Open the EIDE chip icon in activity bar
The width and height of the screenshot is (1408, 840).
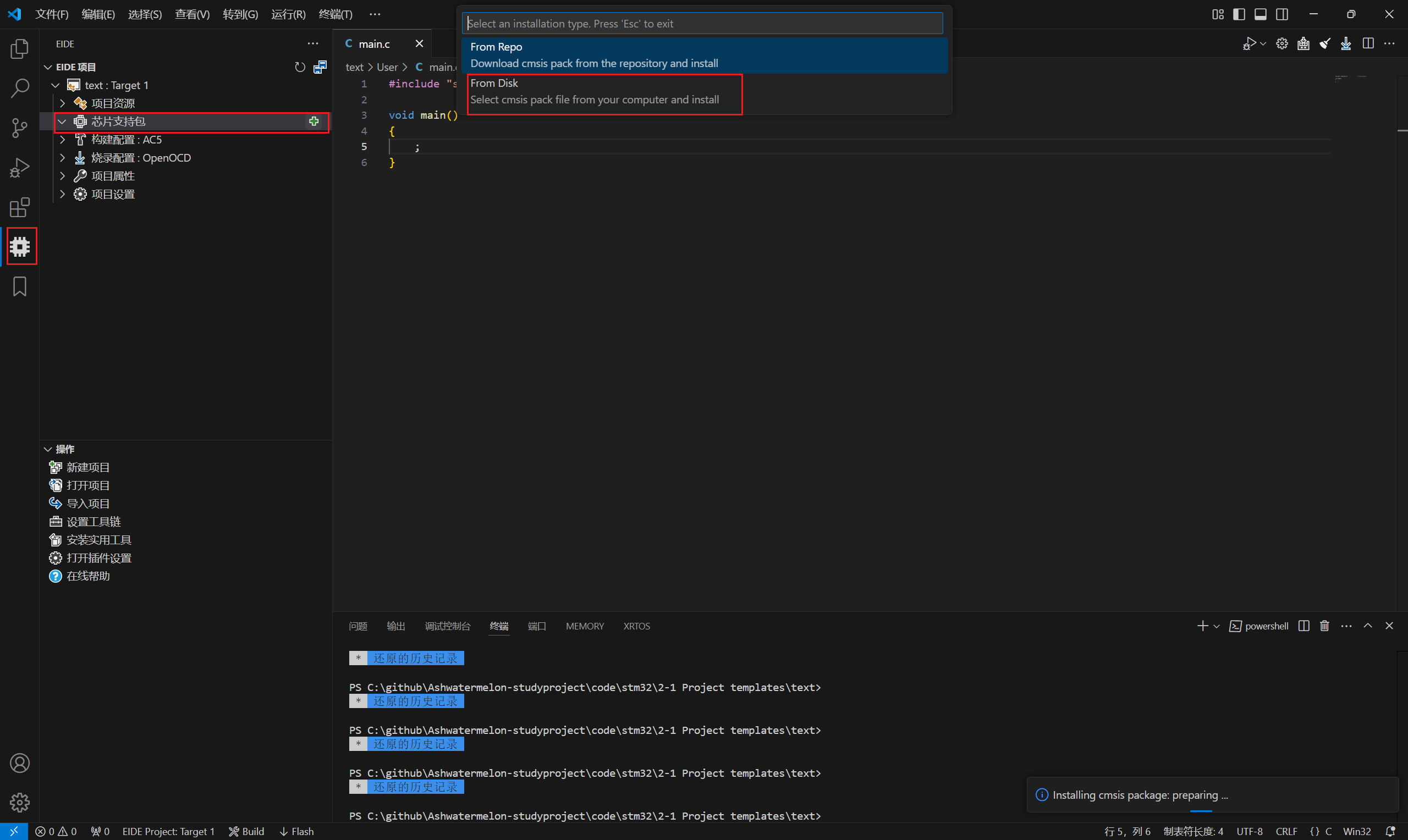[20, 246]
